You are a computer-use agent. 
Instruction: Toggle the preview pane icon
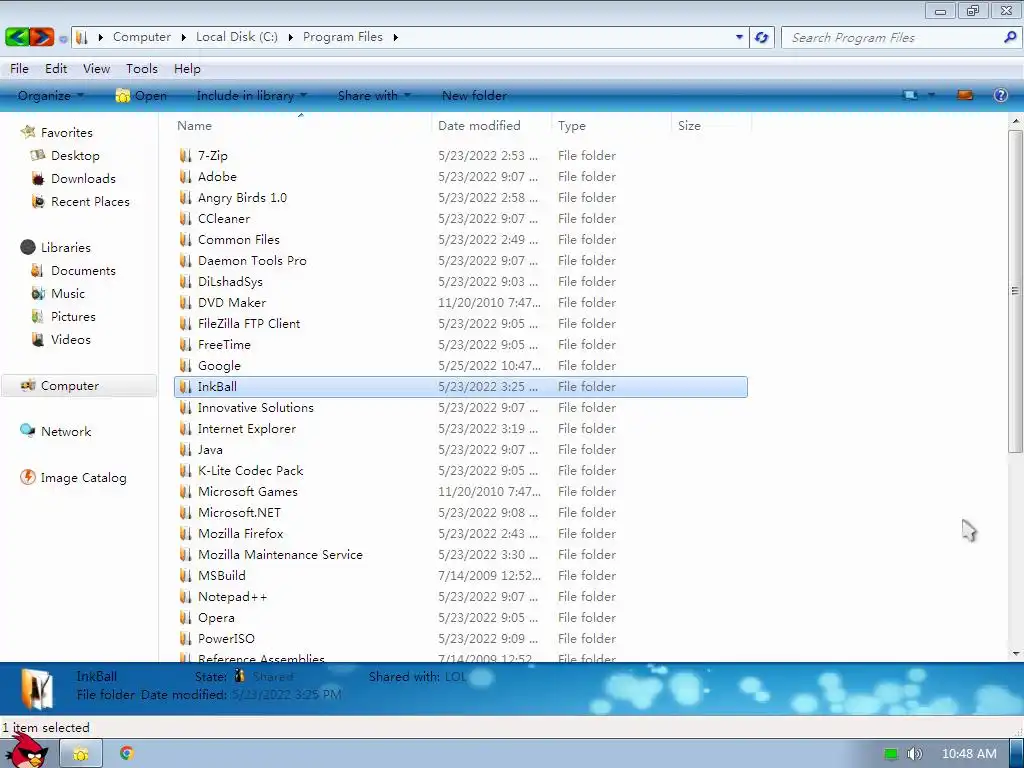pyautogui.click(x=965, y=95)
